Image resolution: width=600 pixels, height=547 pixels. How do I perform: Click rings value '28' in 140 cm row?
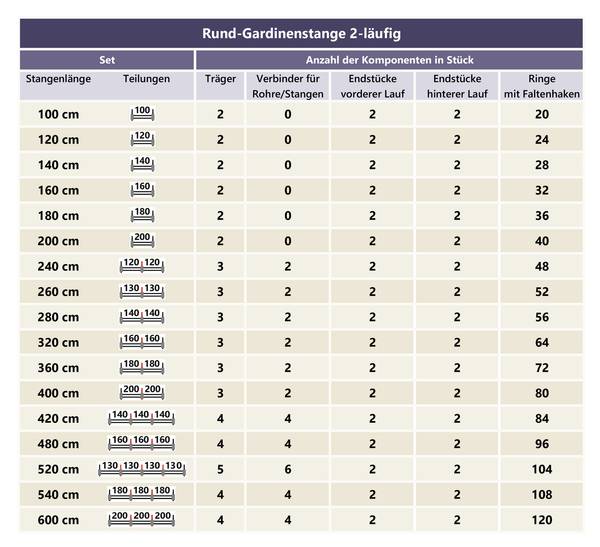(542, 165)
